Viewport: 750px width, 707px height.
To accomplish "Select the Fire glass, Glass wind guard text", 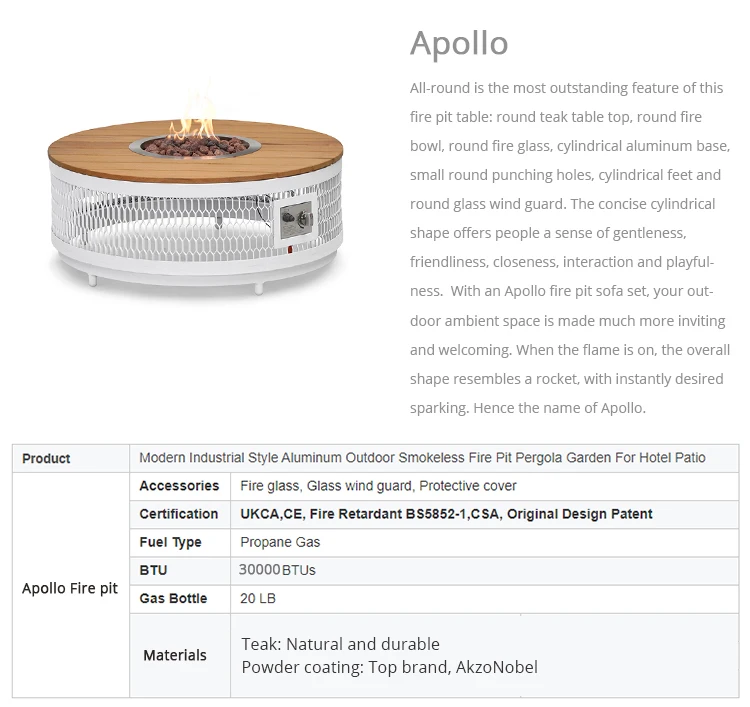I will (x=379, y=486).
